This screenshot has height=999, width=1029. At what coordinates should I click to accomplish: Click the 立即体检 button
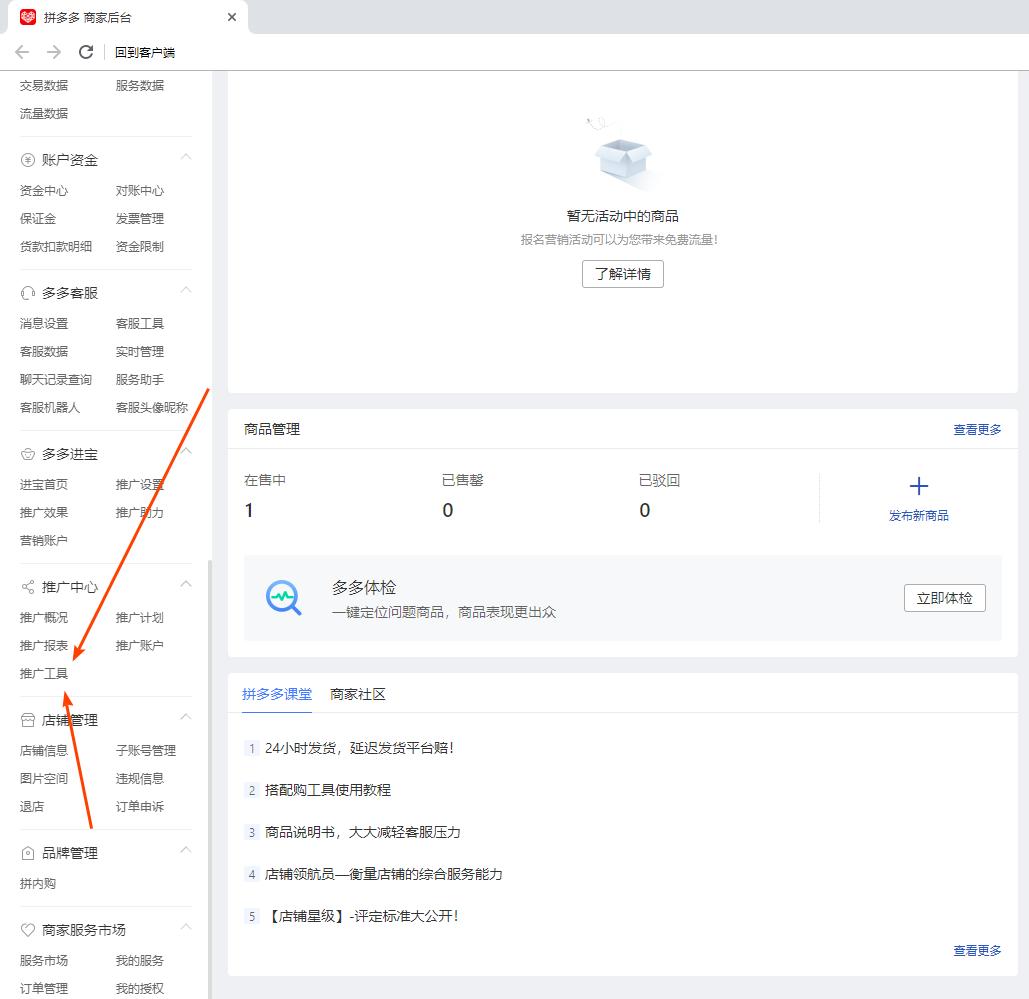pyautogui.click(x=943, y=597)
